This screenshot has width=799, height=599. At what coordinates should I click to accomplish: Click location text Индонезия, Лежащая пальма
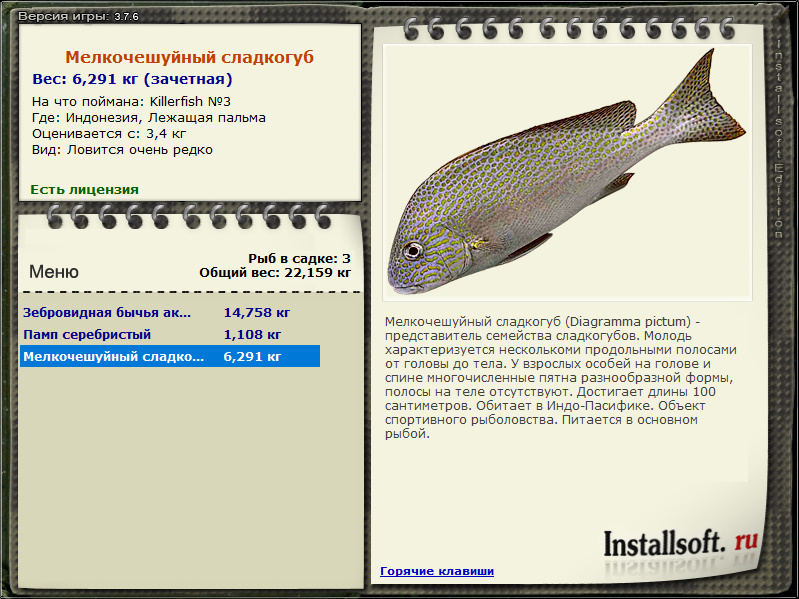pyautogui.click(x=166, y=118)
